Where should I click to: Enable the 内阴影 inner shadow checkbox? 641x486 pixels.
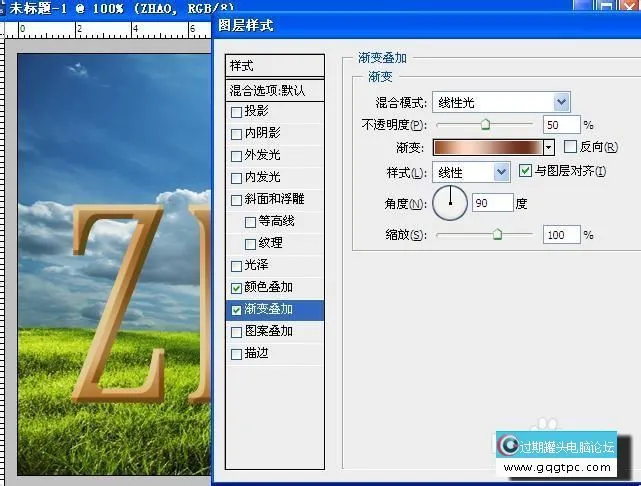pyautogui.click(x=236, y=134)
